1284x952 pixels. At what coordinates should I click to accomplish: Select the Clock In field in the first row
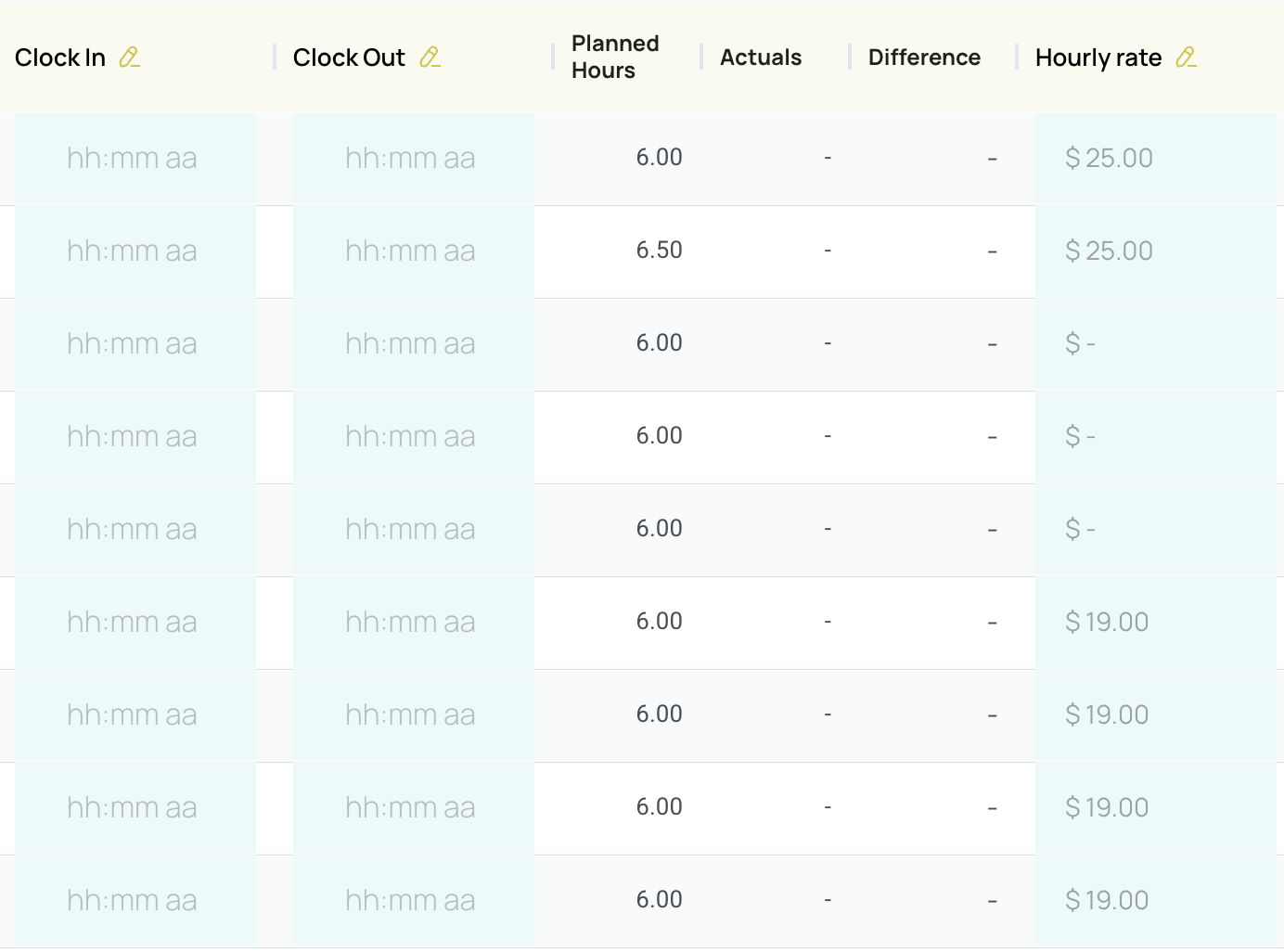point(135,159)
